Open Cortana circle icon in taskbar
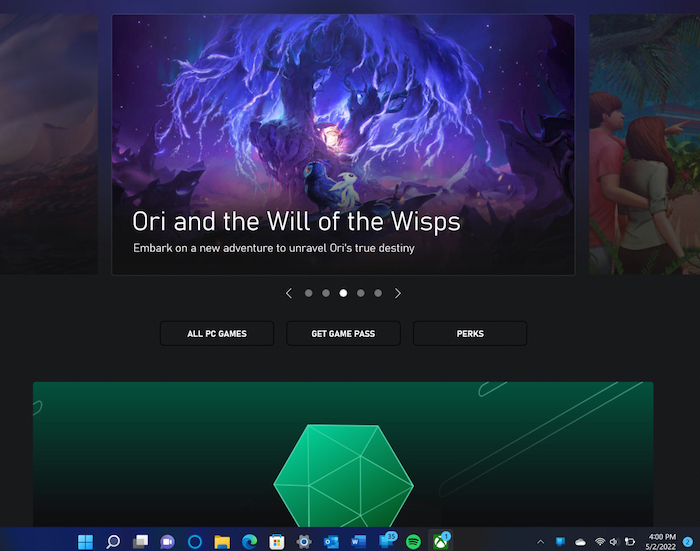The height and width of the screenshot is (551, 700). pos(195,542)
